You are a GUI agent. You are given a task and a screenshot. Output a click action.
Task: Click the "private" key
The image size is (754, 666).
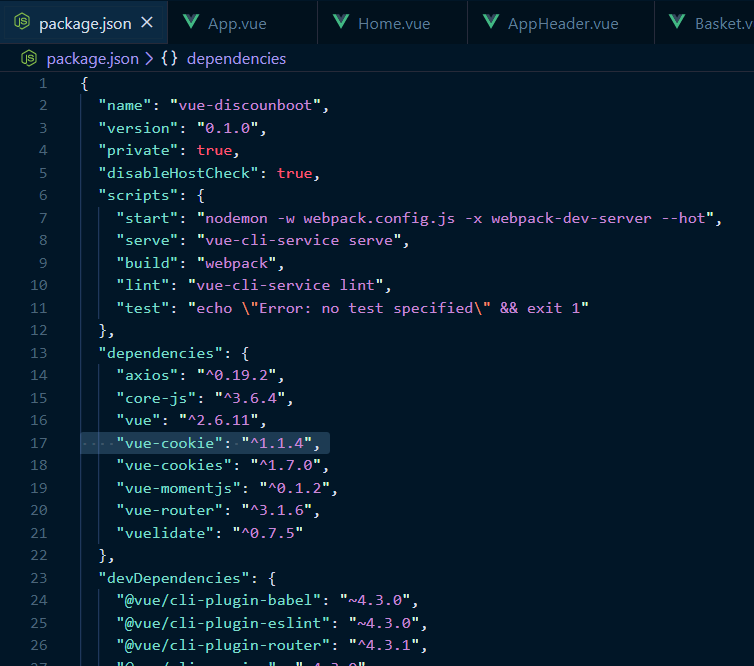point(138,151)
